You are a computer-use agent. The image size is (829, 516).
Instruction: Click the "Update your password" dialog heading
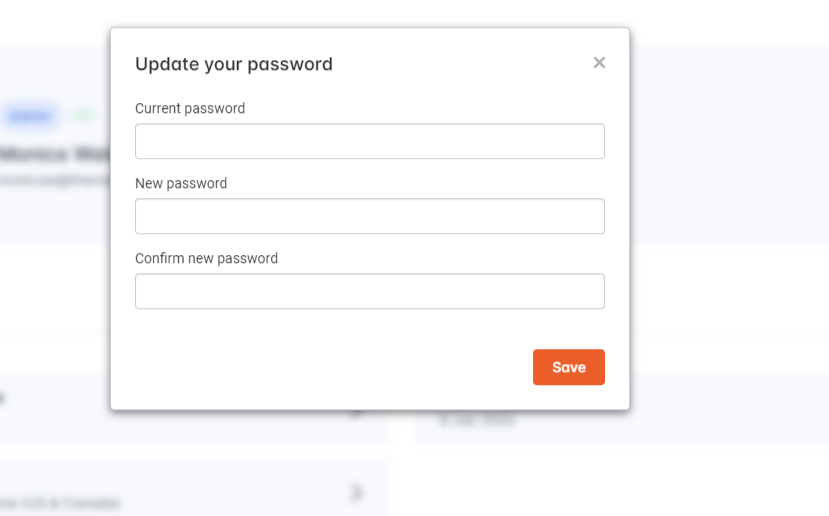tap(234, 64)
